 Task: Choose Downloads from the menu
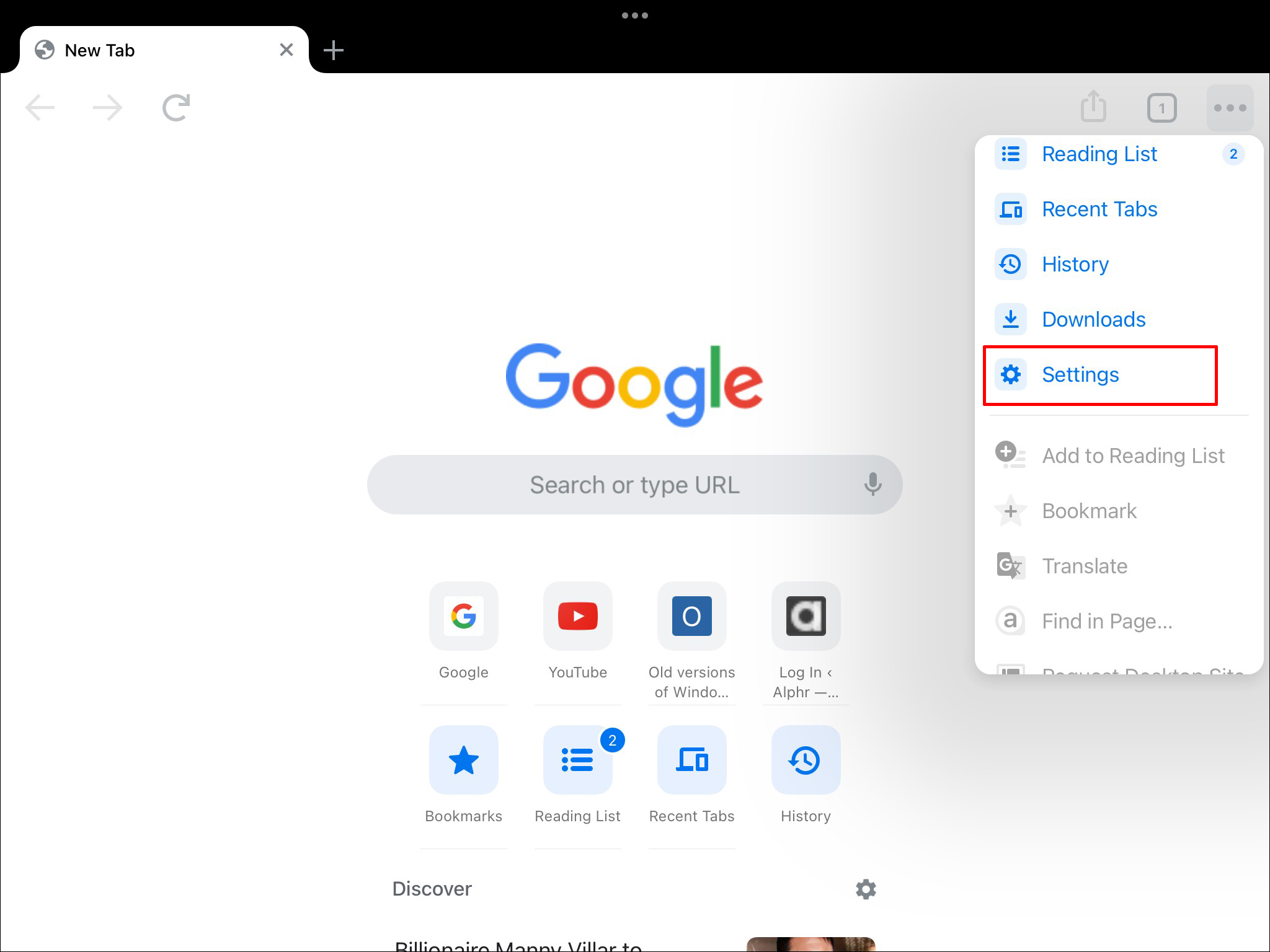click(1093, 319)
